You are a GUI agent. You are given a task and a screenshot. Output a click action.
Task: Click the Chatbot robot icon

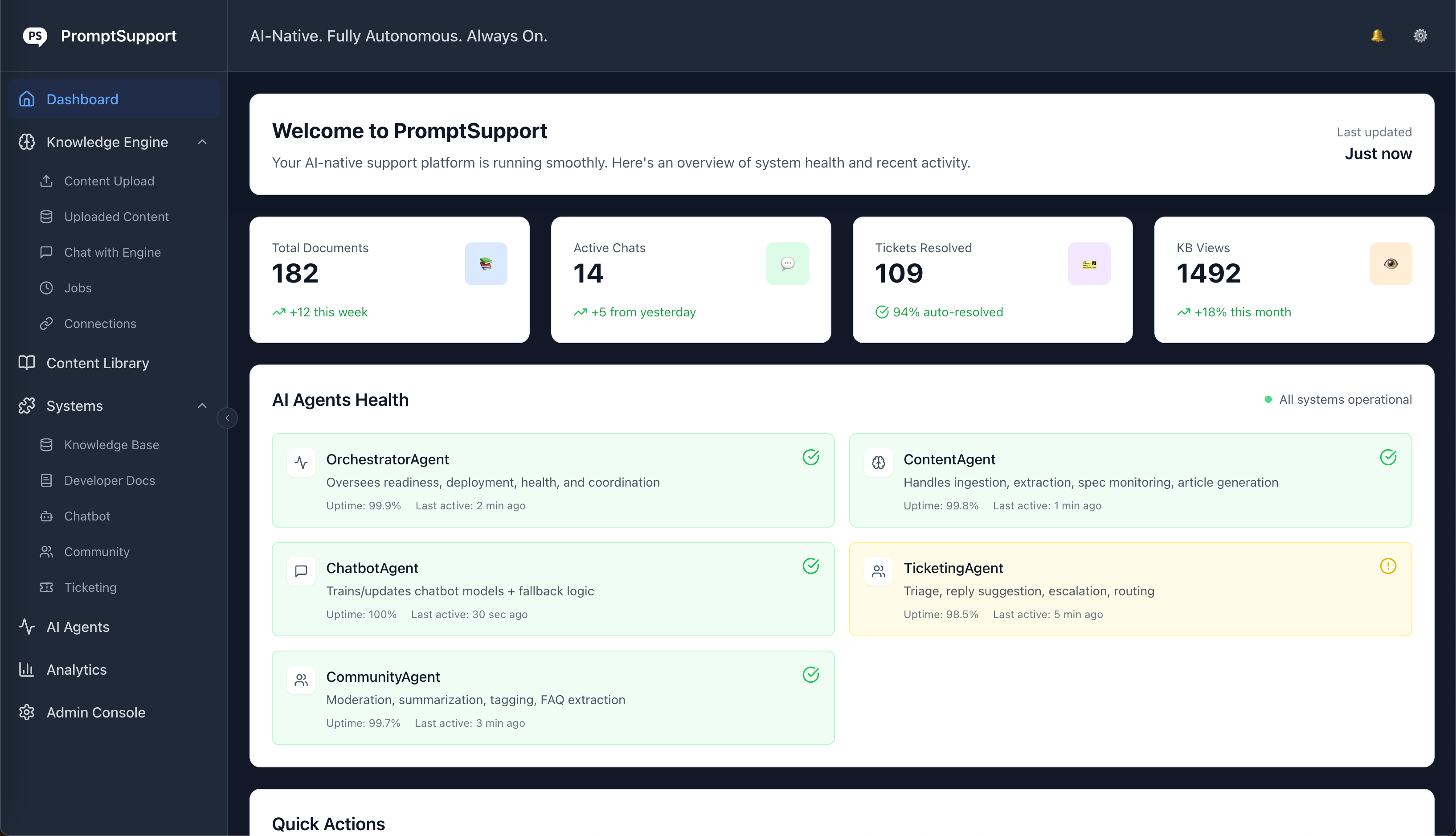47,516
